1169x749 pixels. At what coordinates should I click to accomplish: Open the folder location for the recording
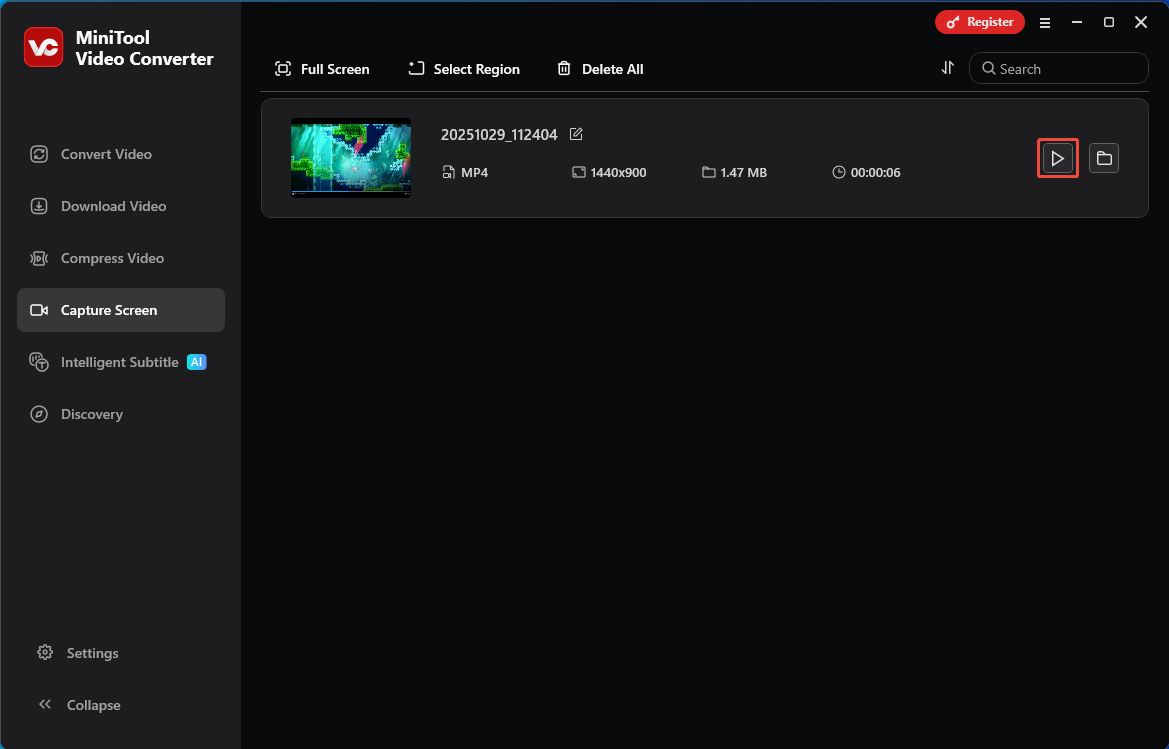click(1104, 158)
